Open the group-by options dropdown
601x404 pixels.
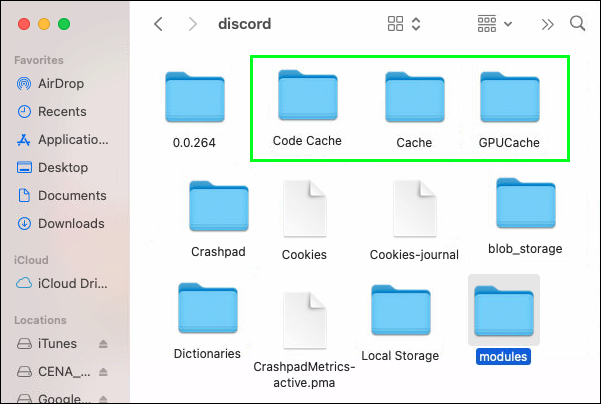[x=494, y=23]
